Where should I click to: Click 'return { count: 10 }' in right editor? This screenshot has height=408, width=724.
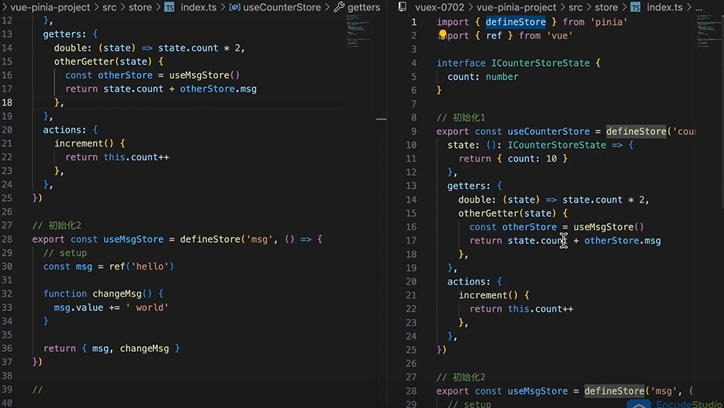(513, 159)
